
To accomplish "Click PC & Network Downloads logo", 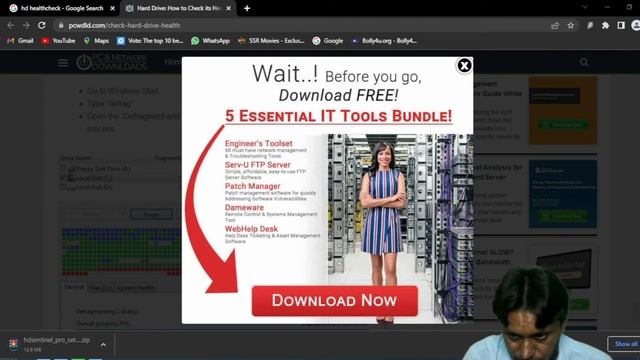I will (x=111, y=62).
